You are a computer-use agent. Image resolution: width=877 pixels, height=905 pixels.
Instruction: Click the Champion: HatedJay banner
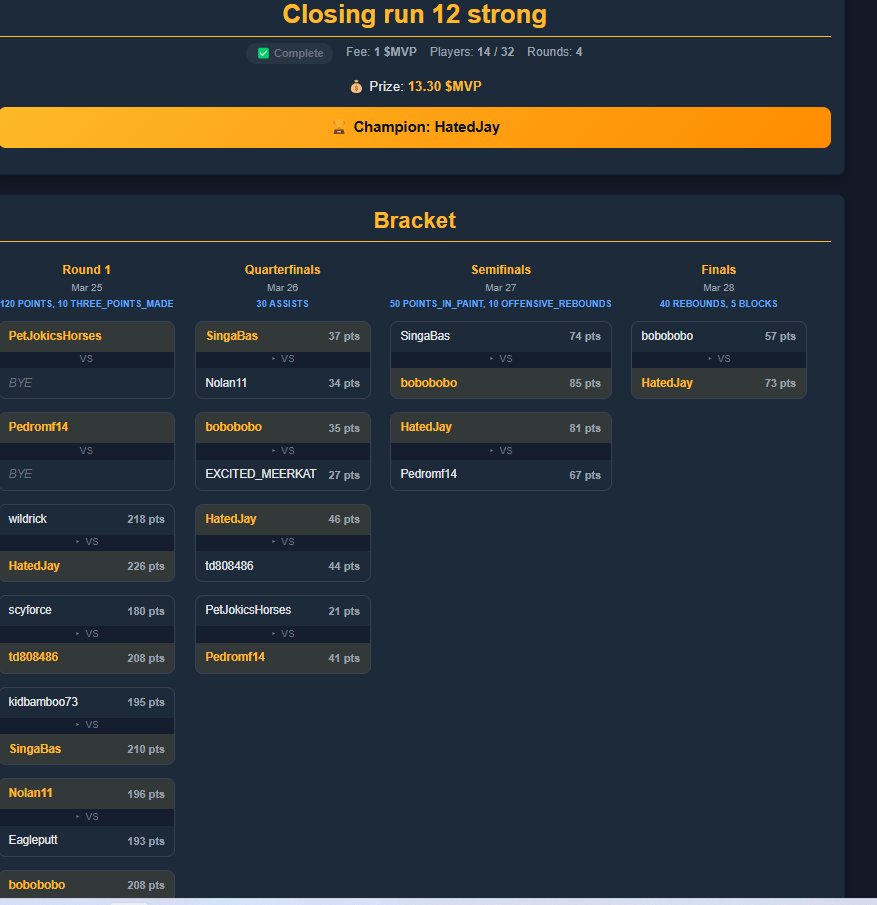[415, 127]
